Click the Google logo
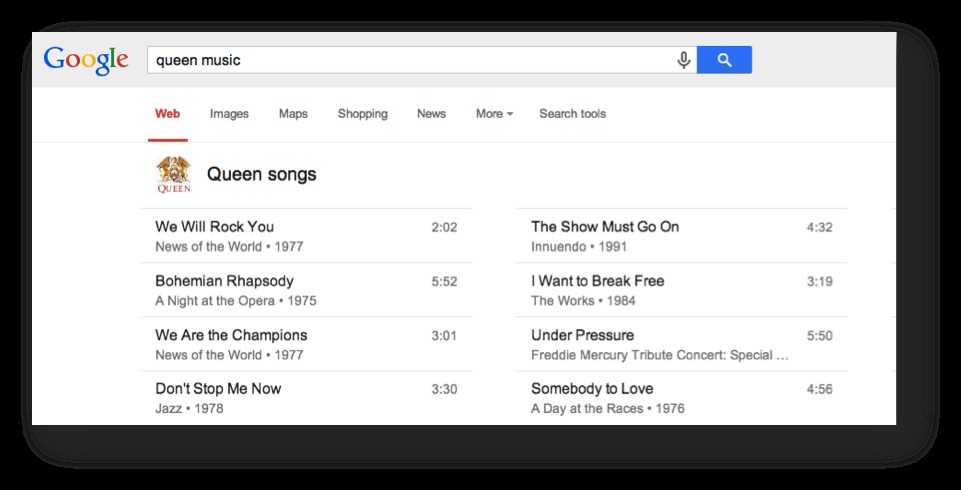 pos(86,59)
